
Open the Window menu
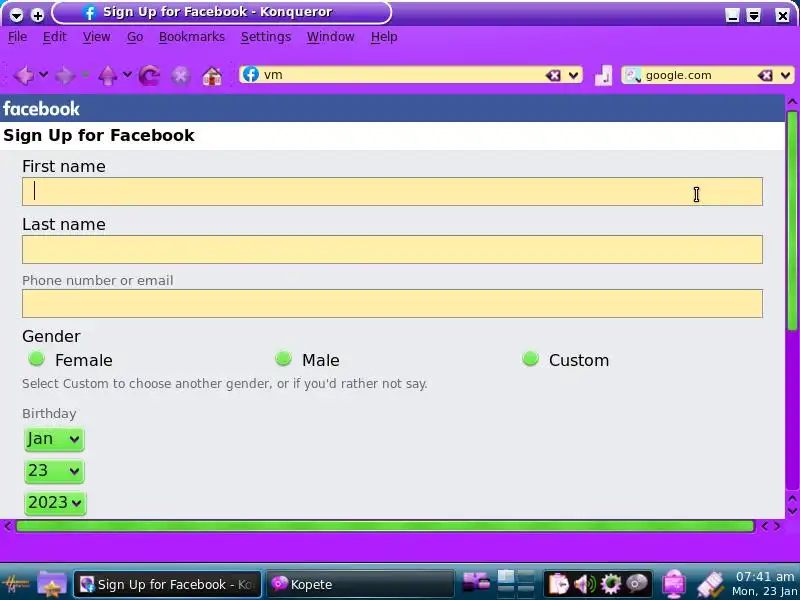(x=331, y=37)
